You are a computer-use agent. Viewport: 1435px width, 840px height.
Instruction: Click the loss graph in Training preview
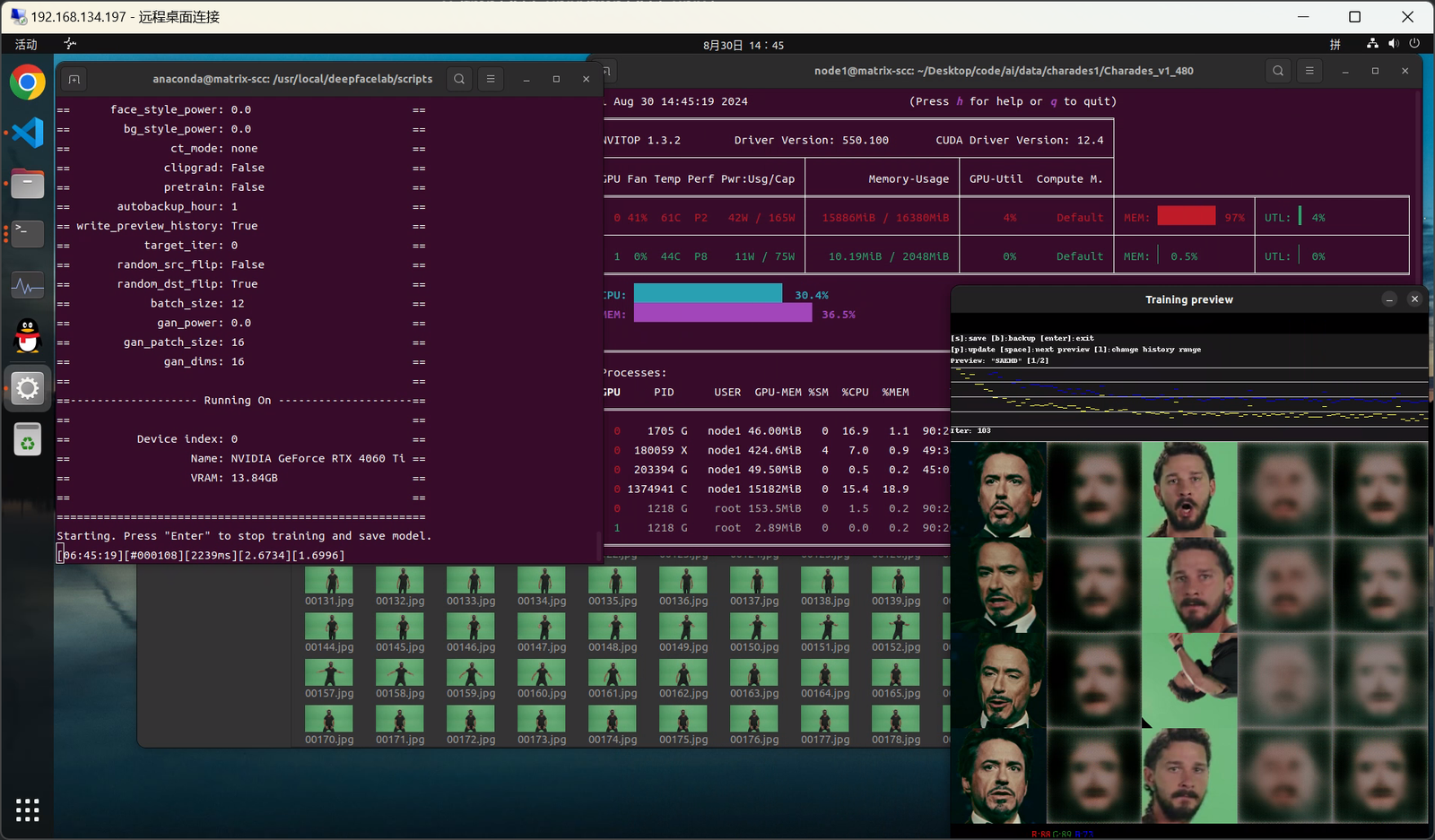(x=1189, y=395)
